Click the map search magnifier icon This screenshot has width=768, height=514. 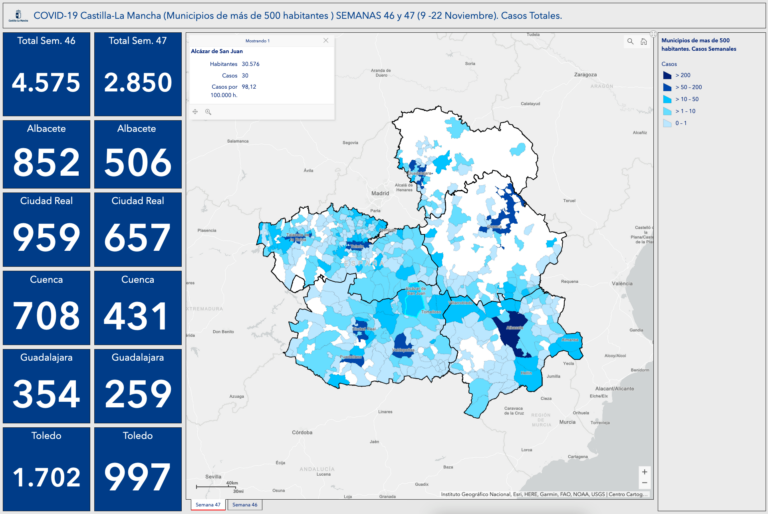click(x=630, y=42)
